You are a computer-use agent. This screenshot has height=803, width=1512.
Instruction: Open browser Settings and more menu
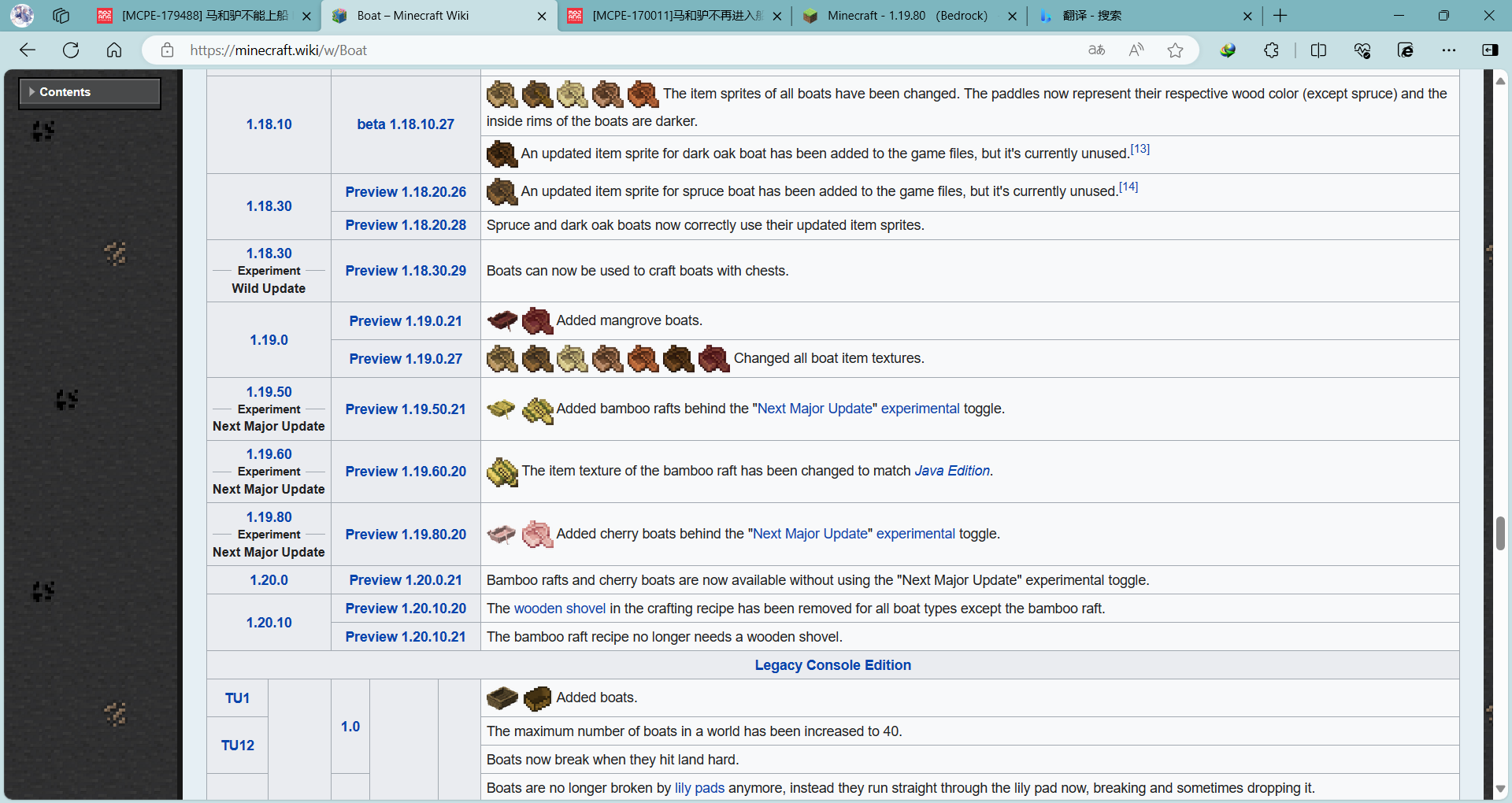[1448, 50]
